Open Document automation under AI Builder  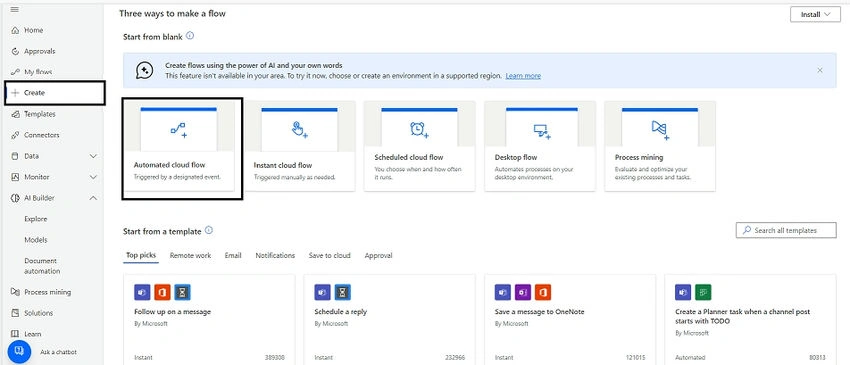coord(42,266)
